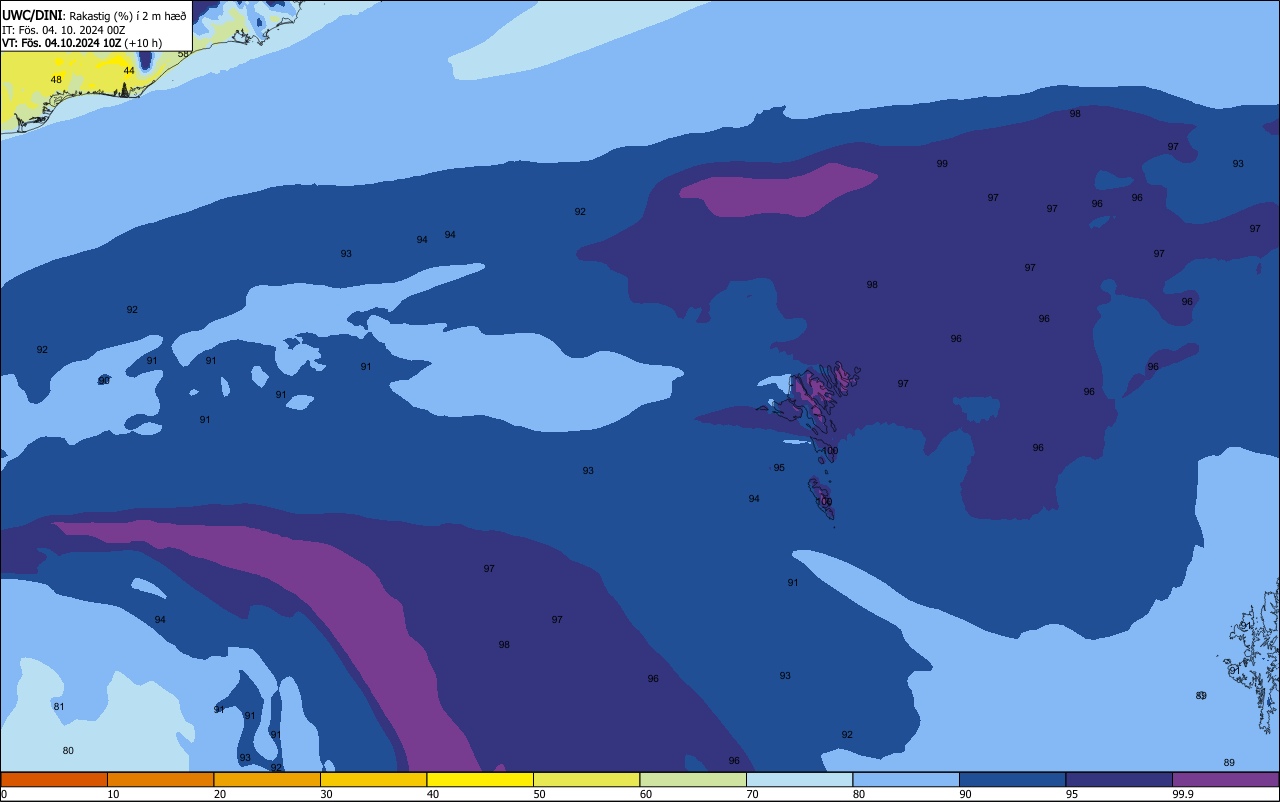Viewport: 1280px width, 802px height.
Task: Click the humidity value 81 on the map
Action: tap(59, 707)
